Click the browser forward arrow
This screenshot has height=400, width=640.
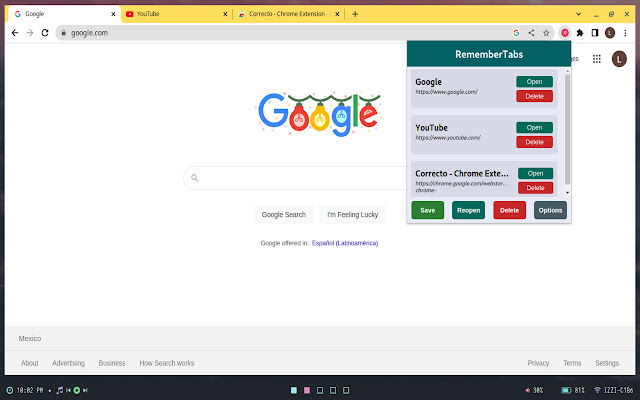(30, 33)
